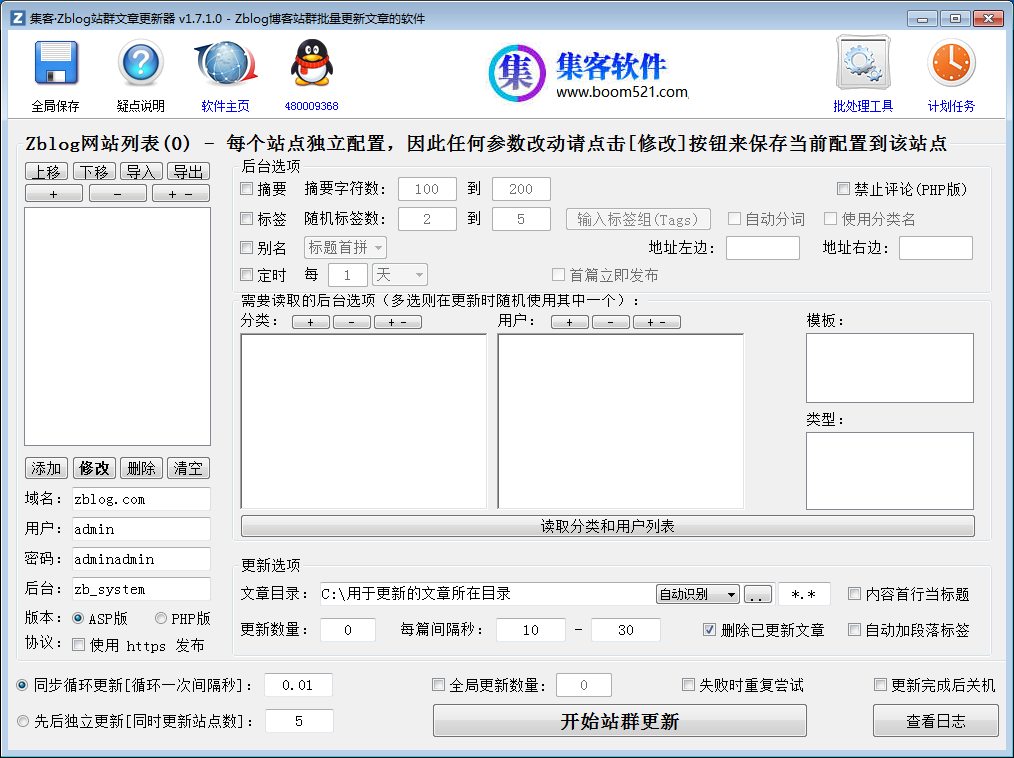The height and width of the screenshot is (758, 1014).
Task: Start update with 开始站群更新 button
Action: [620, 720]
